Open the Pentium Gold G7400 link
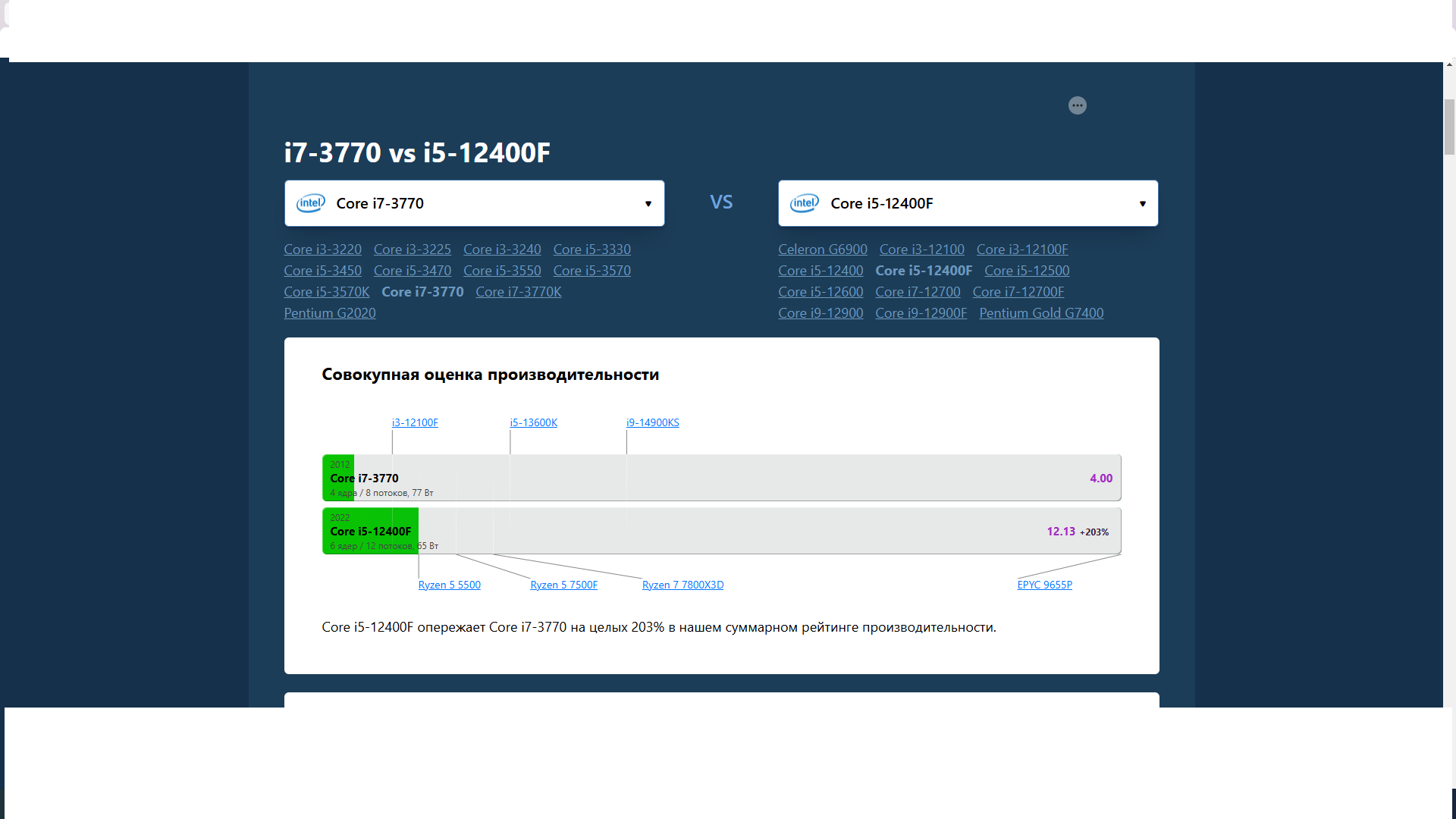Image resolution: width=1456 pixels, height=819 pixels. click(x=1041, y=313)
